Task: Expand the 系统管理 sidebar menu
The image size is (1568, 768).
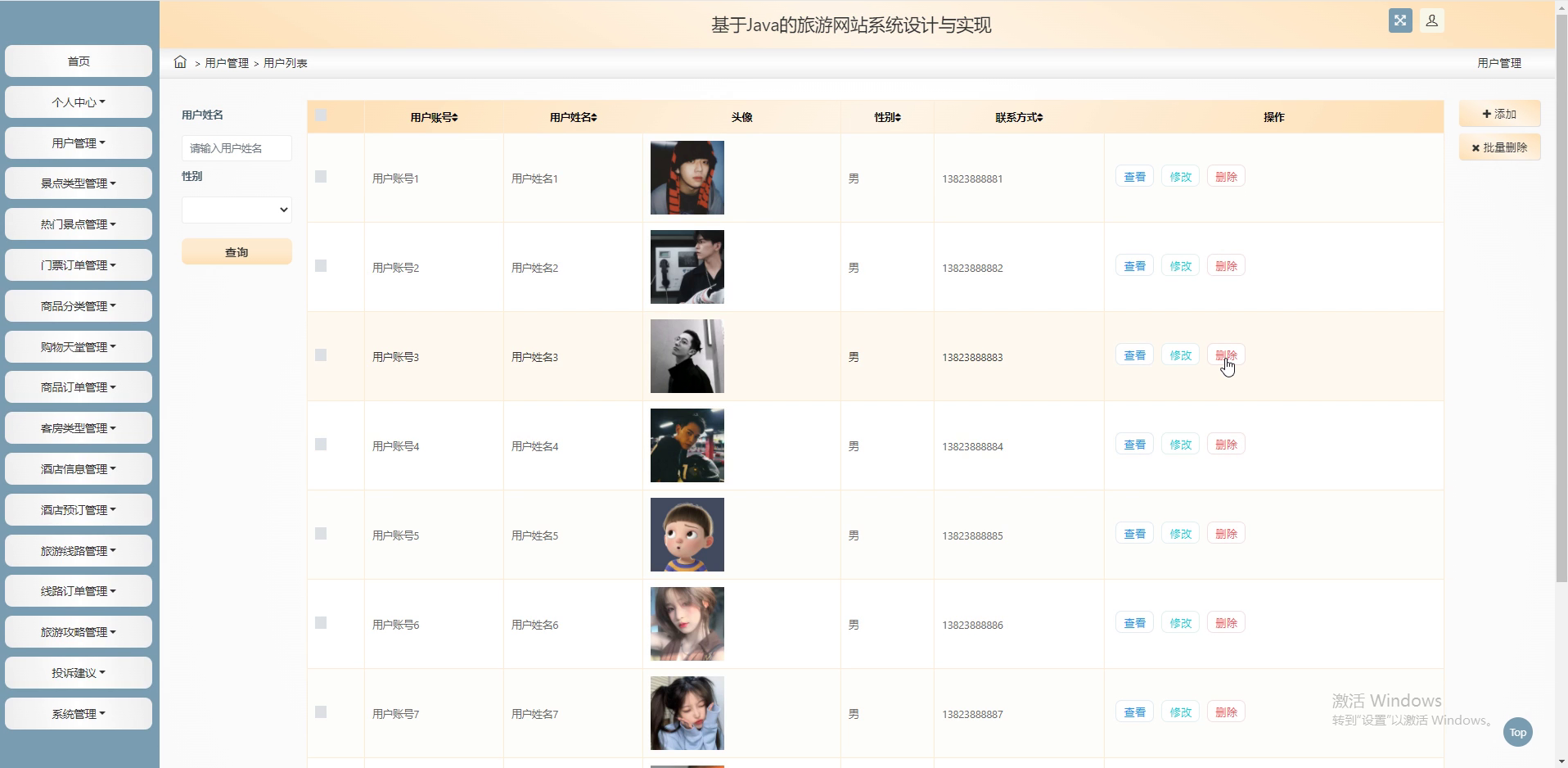Action: coord(79,714)
